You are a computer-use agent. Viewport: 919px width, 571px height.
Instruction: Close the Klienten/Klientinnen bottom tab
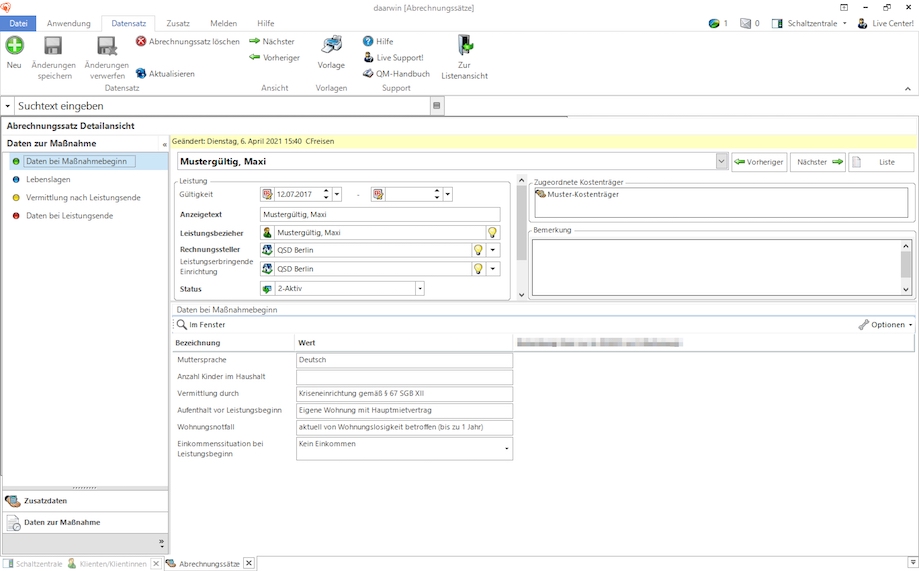[155, 563]
